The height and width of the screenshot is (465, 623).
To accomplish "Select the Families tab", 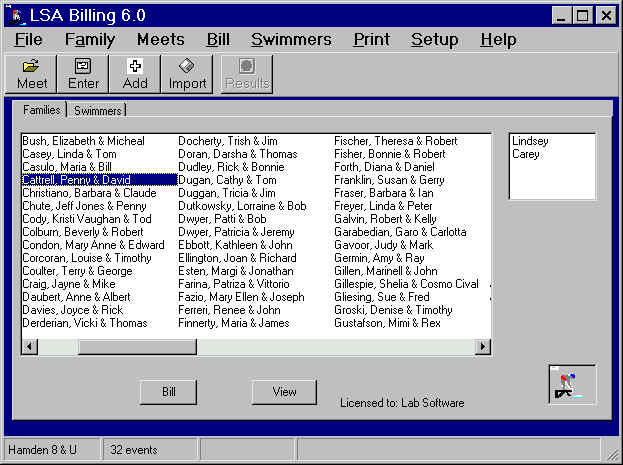I will (40, 110).
